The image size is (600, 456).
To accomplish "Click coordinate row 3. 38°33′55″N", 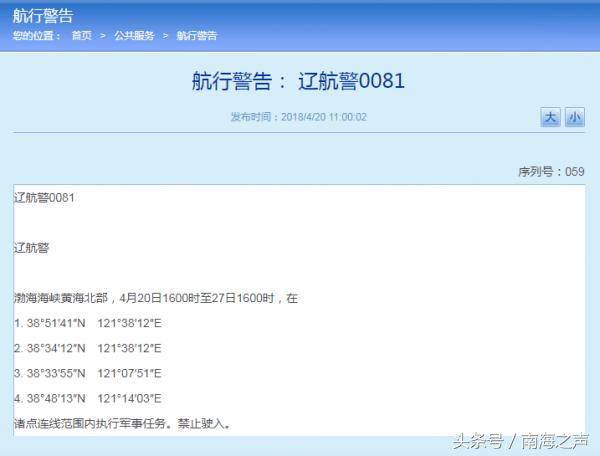I will (88, 373).
